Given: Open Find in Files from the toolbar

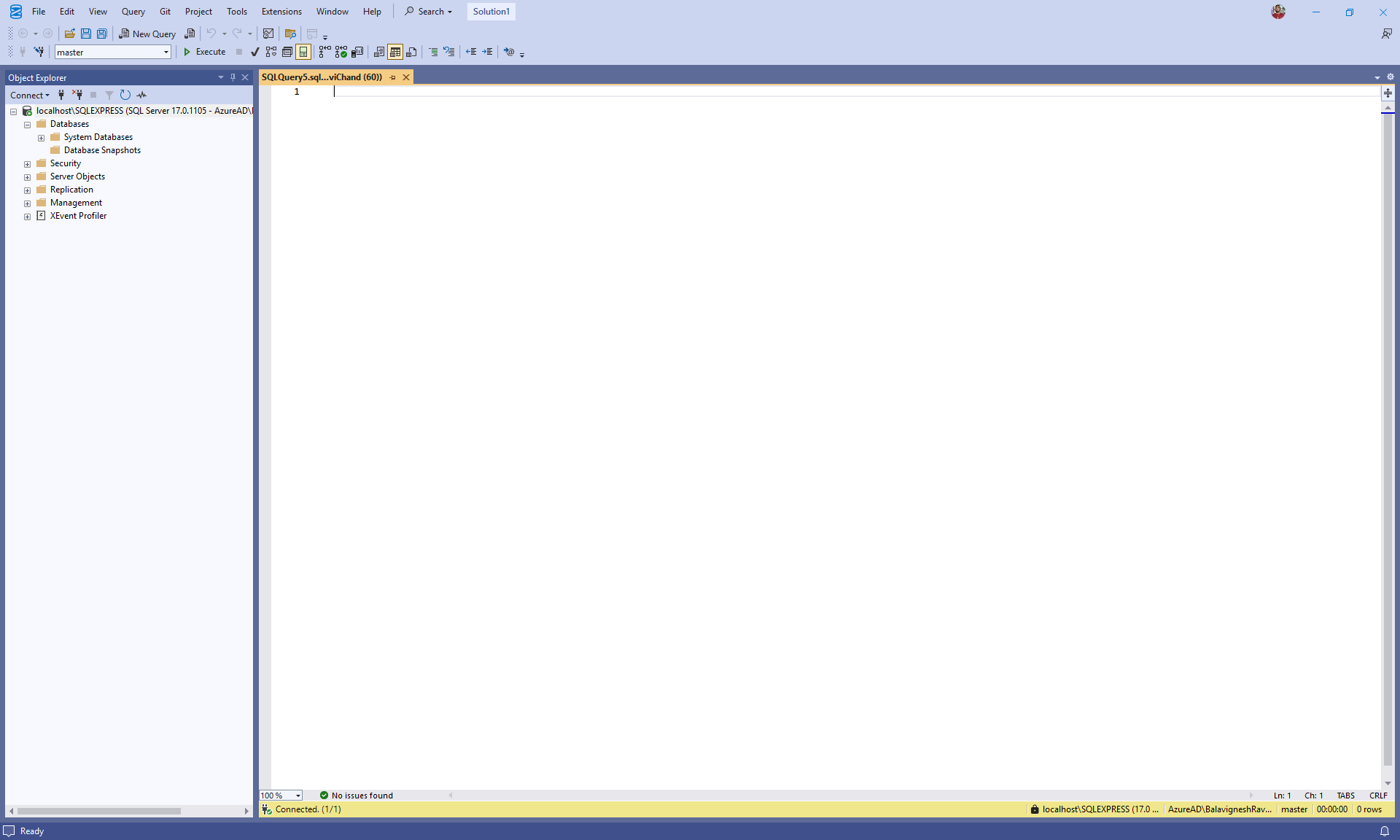Looking at the screenshot, I should pos(290,34).
